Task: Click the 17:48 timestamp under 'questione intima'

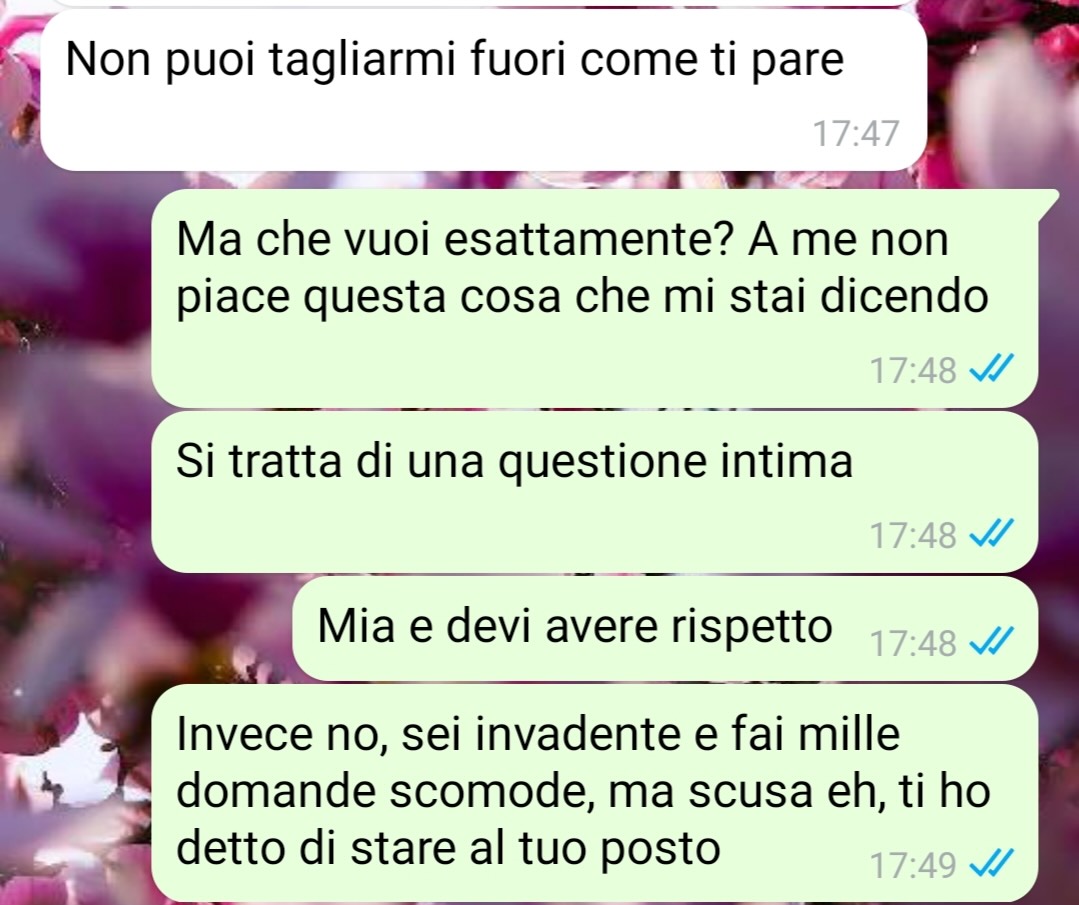Action: (x=913, y=535)
